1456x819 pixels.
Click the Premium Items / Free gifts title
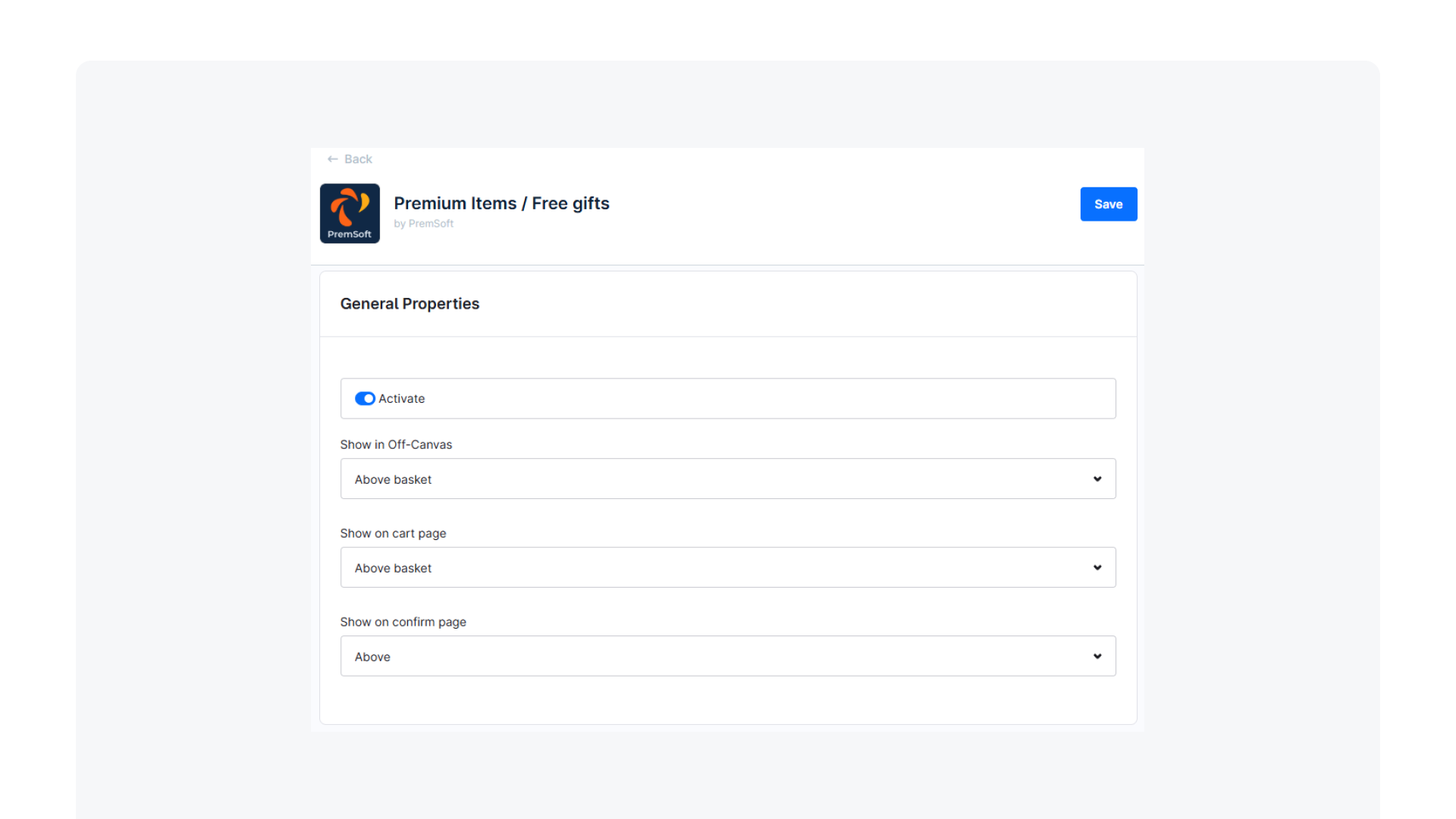coord(501,203)
